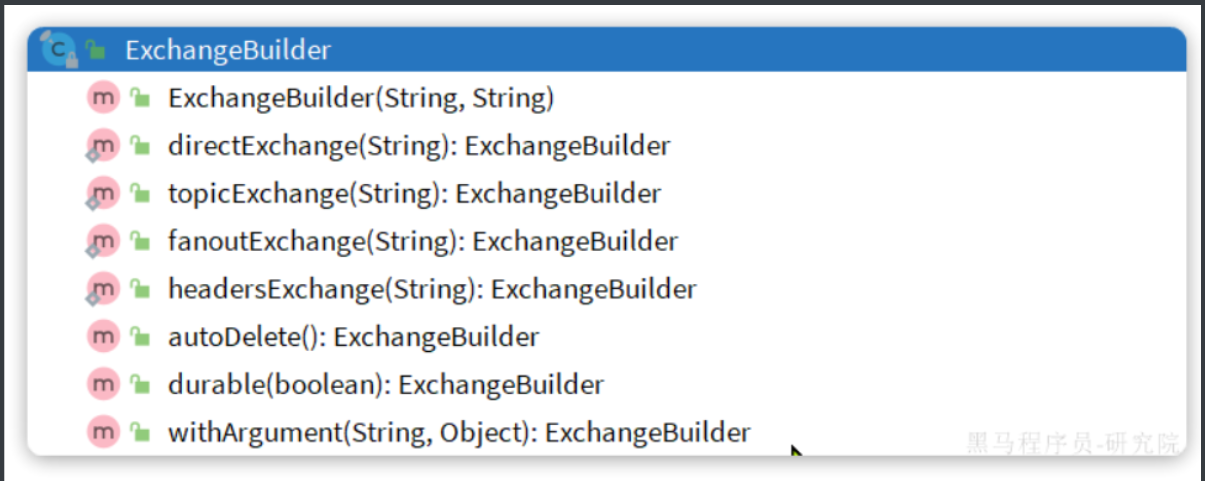Click the method icon next to headersExchange
Viewport: 1205px width, 481px height.
[102, 289]
